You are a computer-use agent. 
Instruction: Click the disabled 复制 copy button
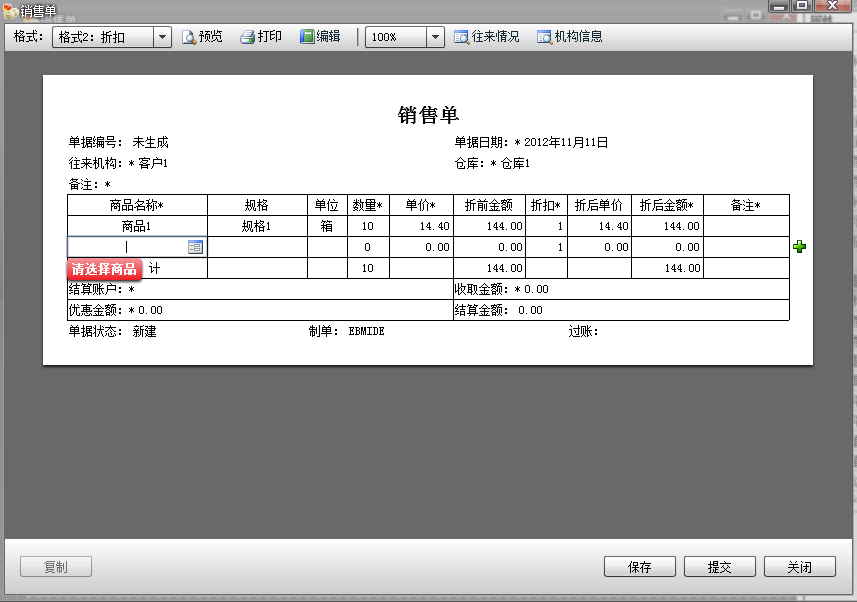click(x=56, y=566)
